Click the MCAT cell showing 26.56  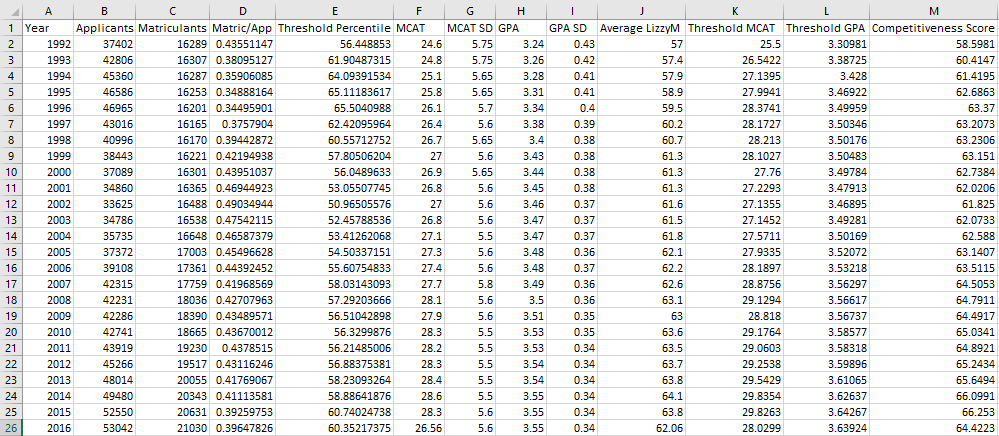coord(419,427)
